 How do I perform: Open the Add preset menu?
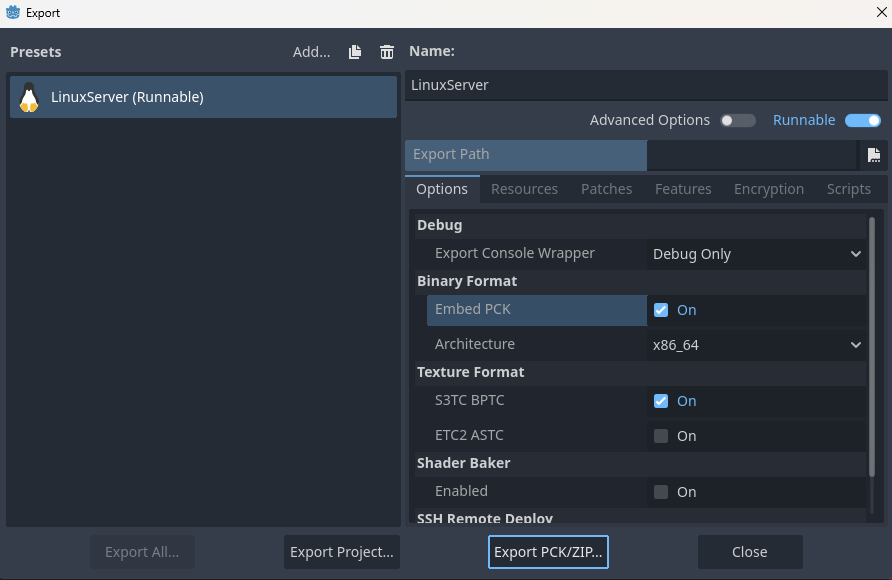311,52
